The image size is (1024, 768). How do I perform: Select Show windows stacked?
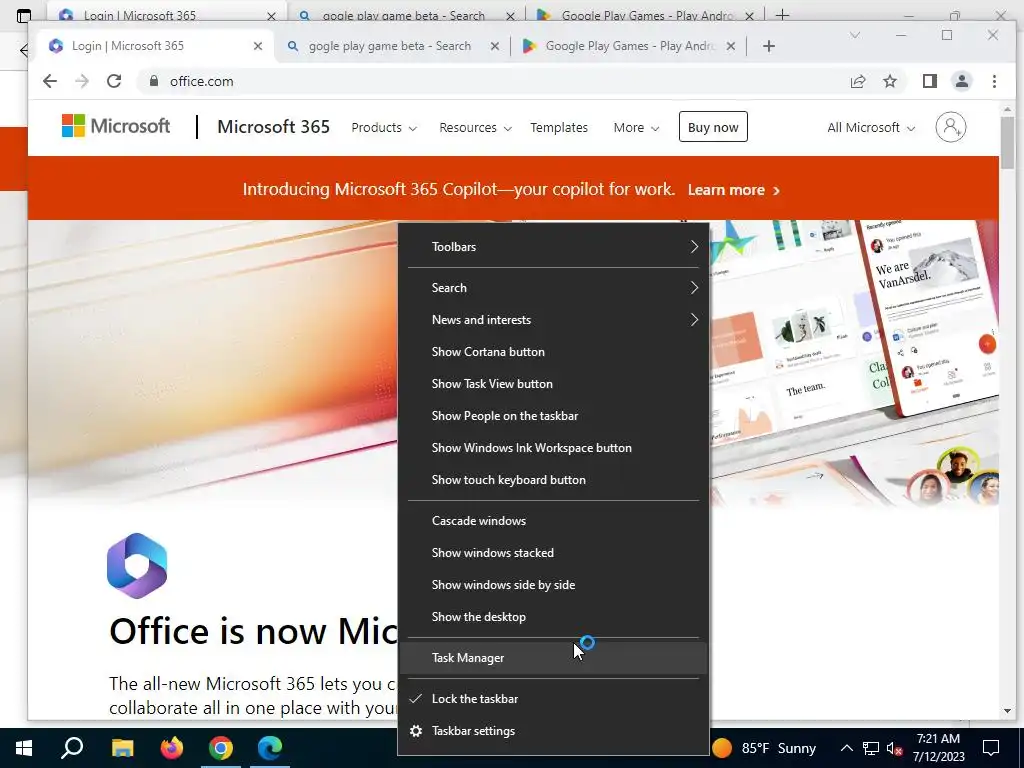(x=553, y=553)
